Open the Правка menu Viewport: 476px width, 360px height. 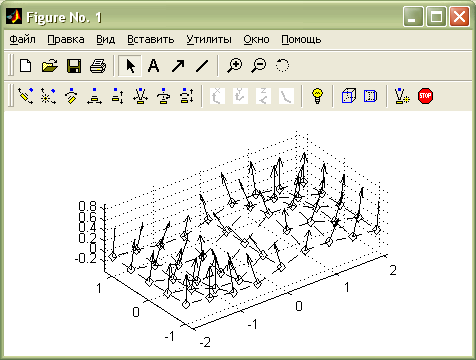(x=66, y=39)
